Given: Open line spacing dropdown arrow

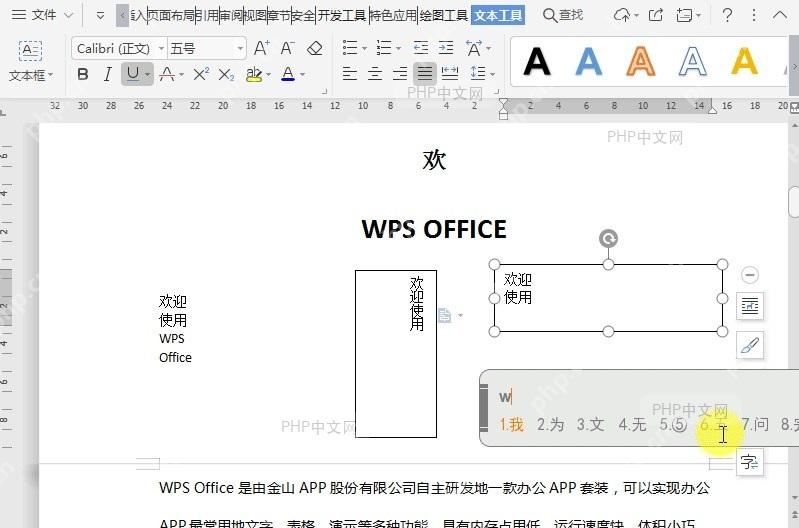Looking at the screenshot, I should (x=492, y=74).
